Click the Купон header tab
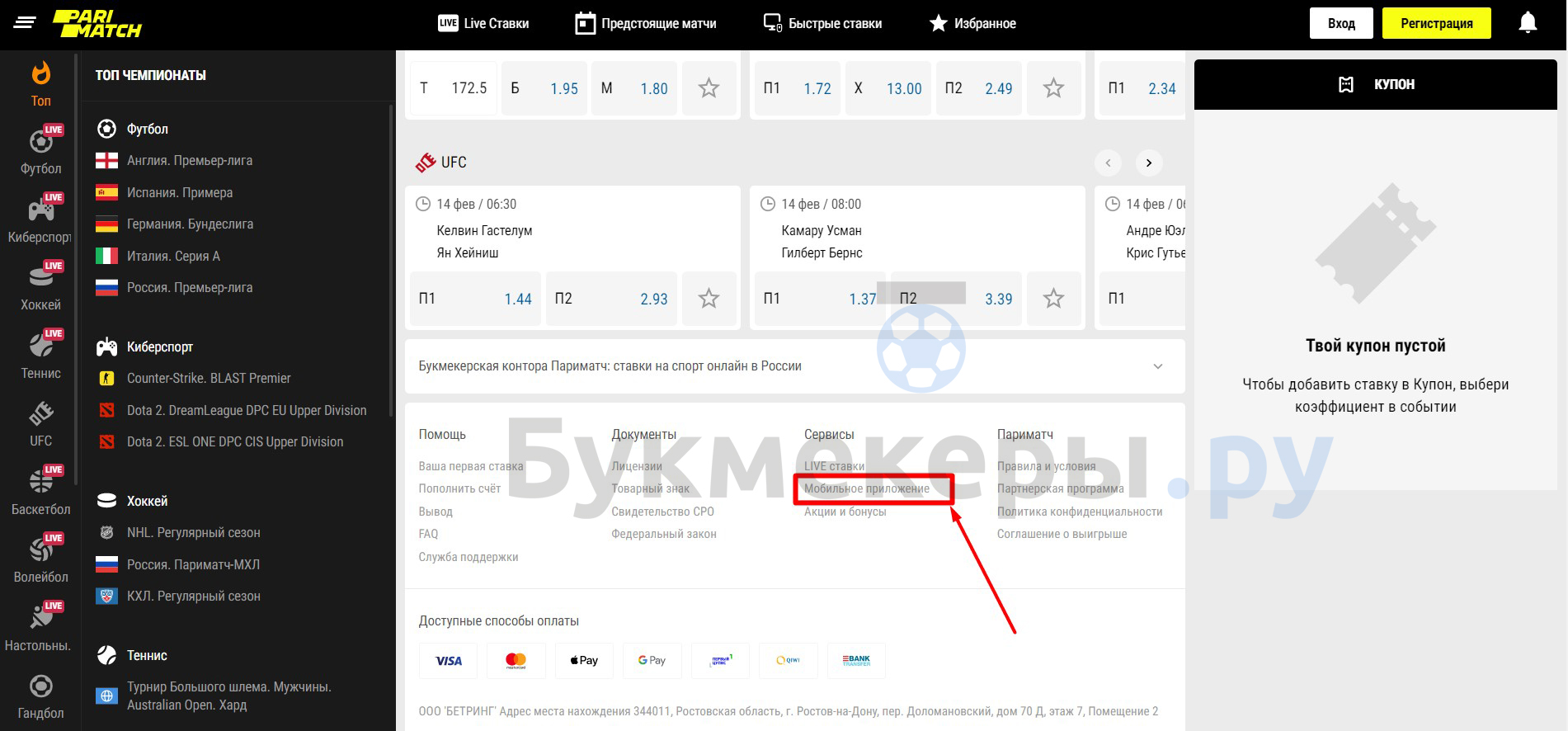 click(x=1376, y=84)
